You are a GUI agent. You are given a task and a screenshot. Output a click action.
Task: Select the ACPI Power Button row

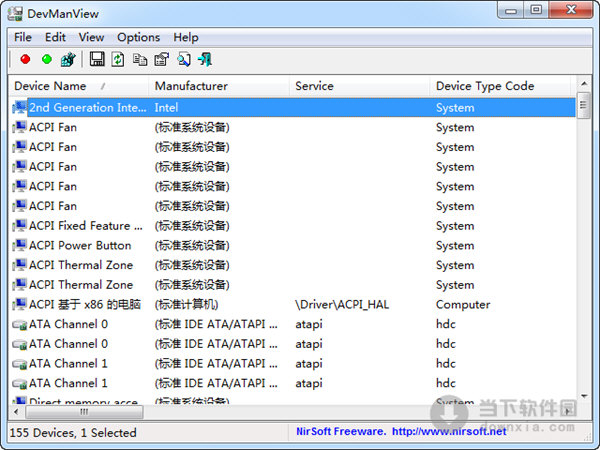point(293,245)
